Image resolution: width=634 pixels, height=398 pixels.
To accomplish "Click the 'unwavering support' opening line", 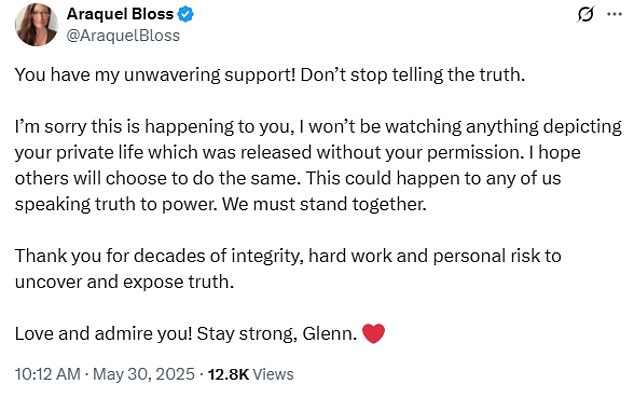I will [x=270, y=75].
